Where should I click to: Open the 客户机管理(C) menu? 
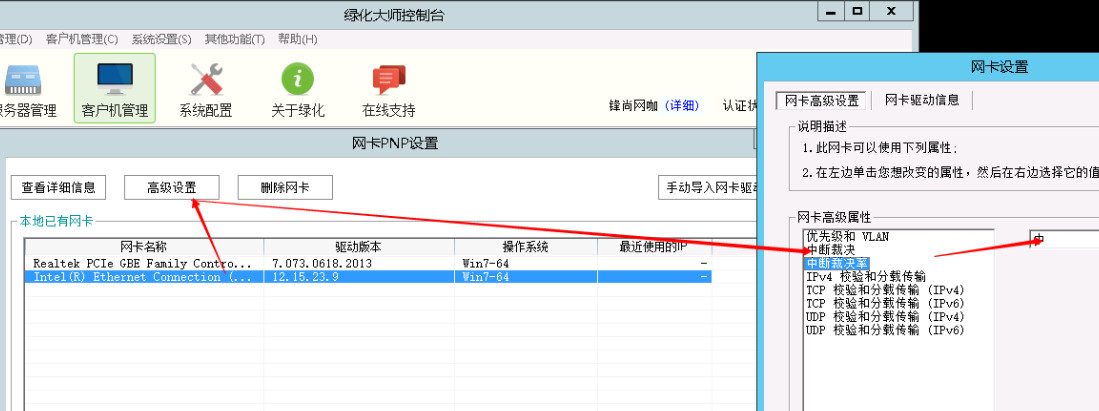(x=82, y=39)
